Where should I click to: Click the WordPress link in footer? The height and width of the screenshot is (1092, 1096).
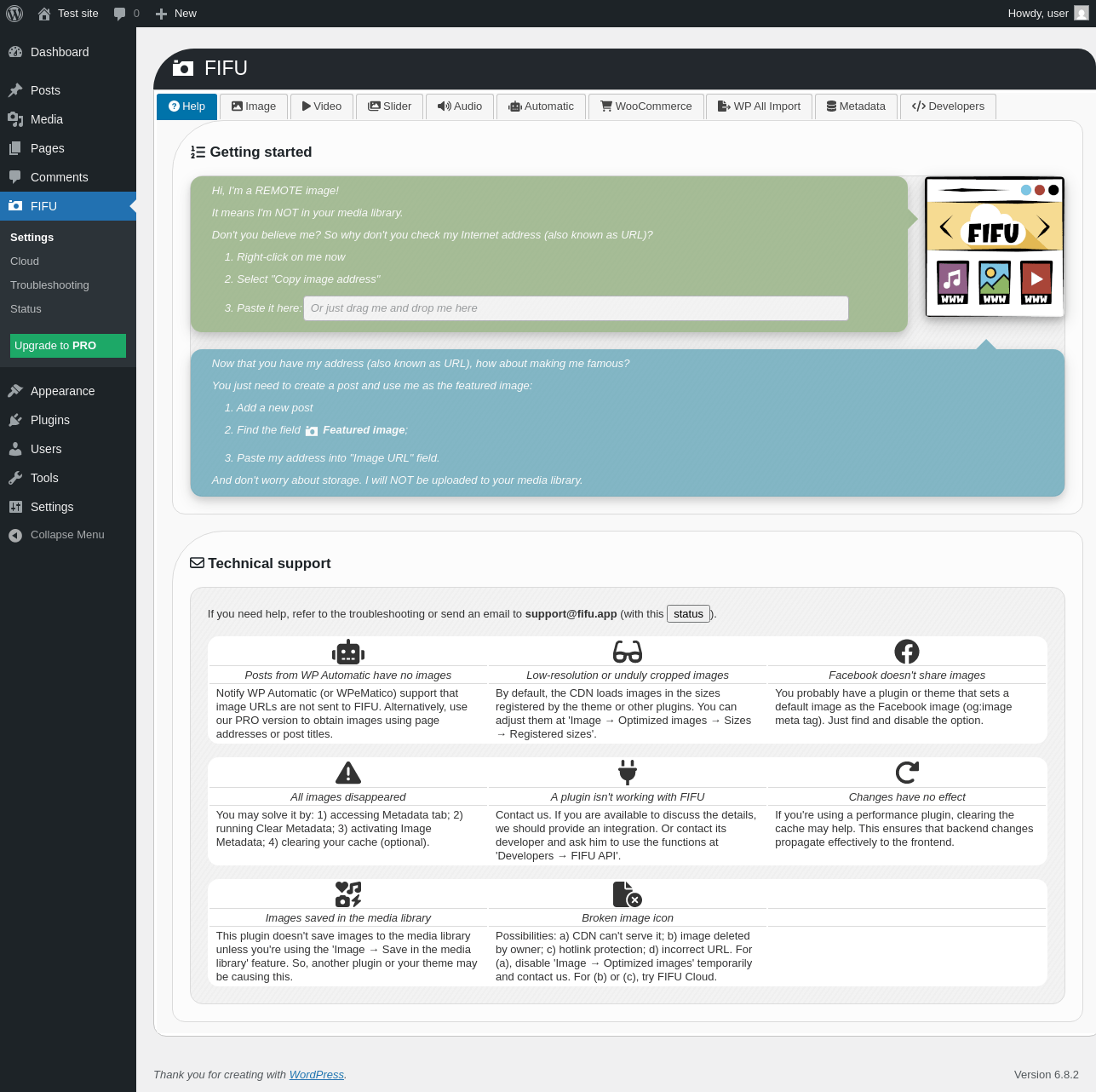317,1075
